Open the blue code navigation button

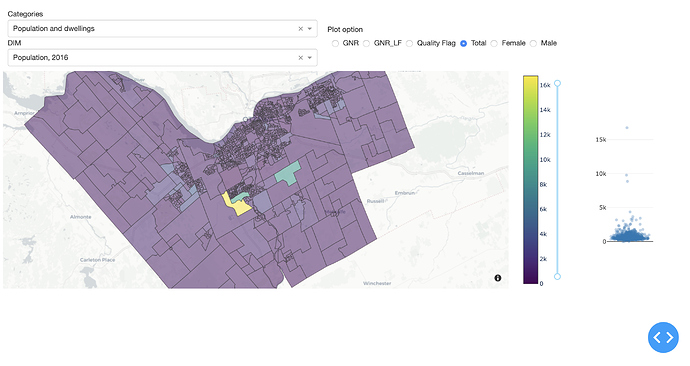(x=663, y=337)
